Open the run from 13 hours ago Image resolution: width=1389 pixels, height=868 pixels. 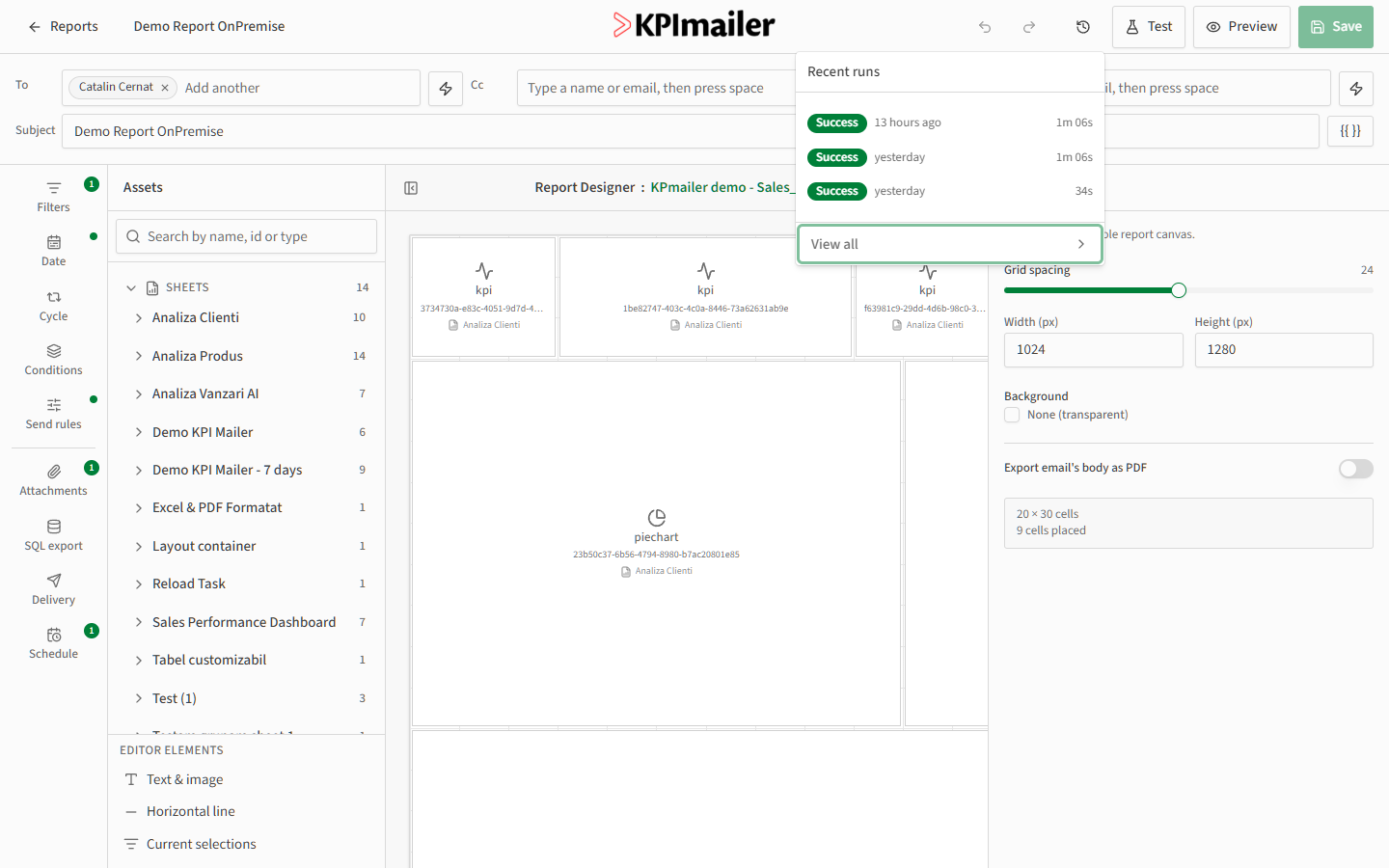(x=950, y=122)
